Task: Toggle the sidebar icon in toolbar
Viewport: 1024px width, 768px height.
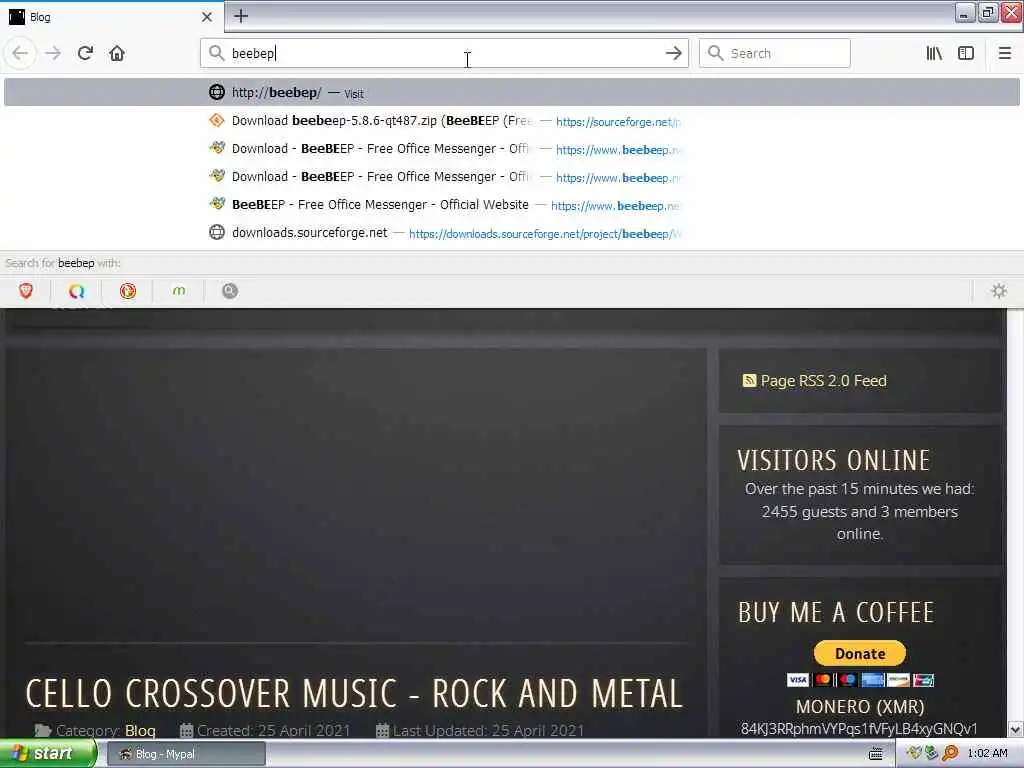Action: (966, 53)
